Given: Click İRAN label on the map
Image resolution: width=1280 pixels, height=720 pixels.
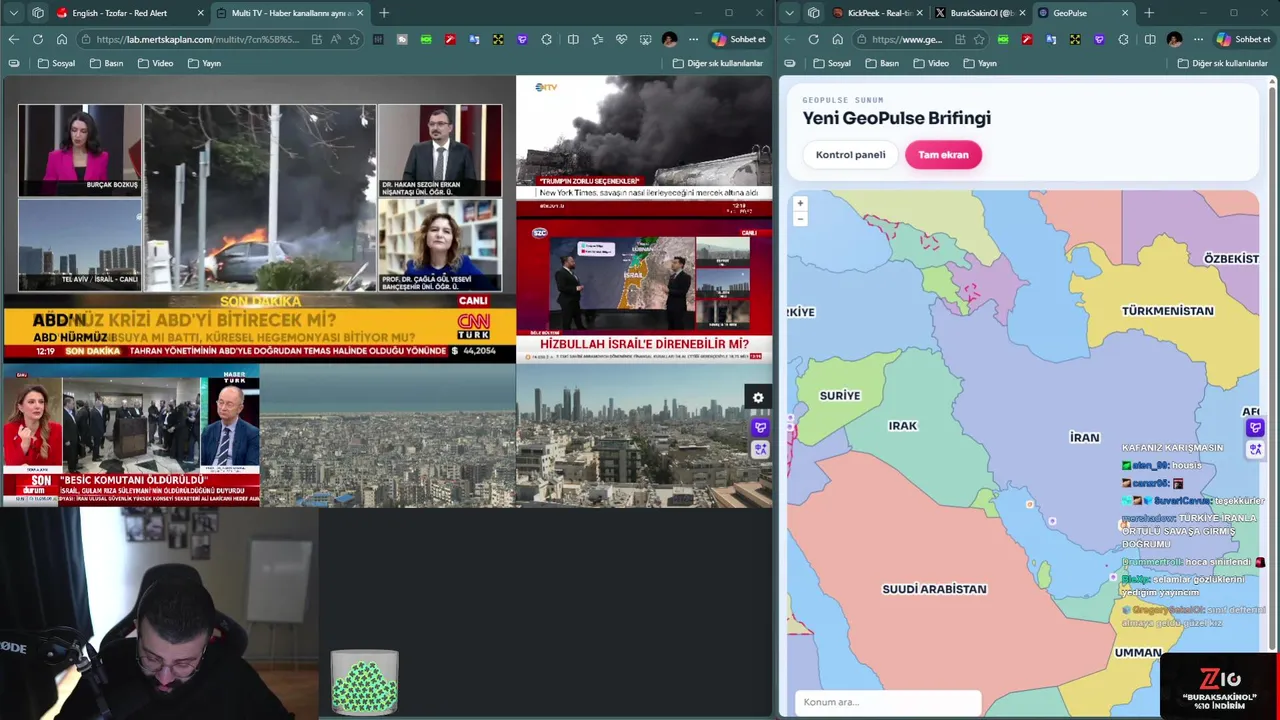Looking at the screenshot, I should click(1084, 437).
